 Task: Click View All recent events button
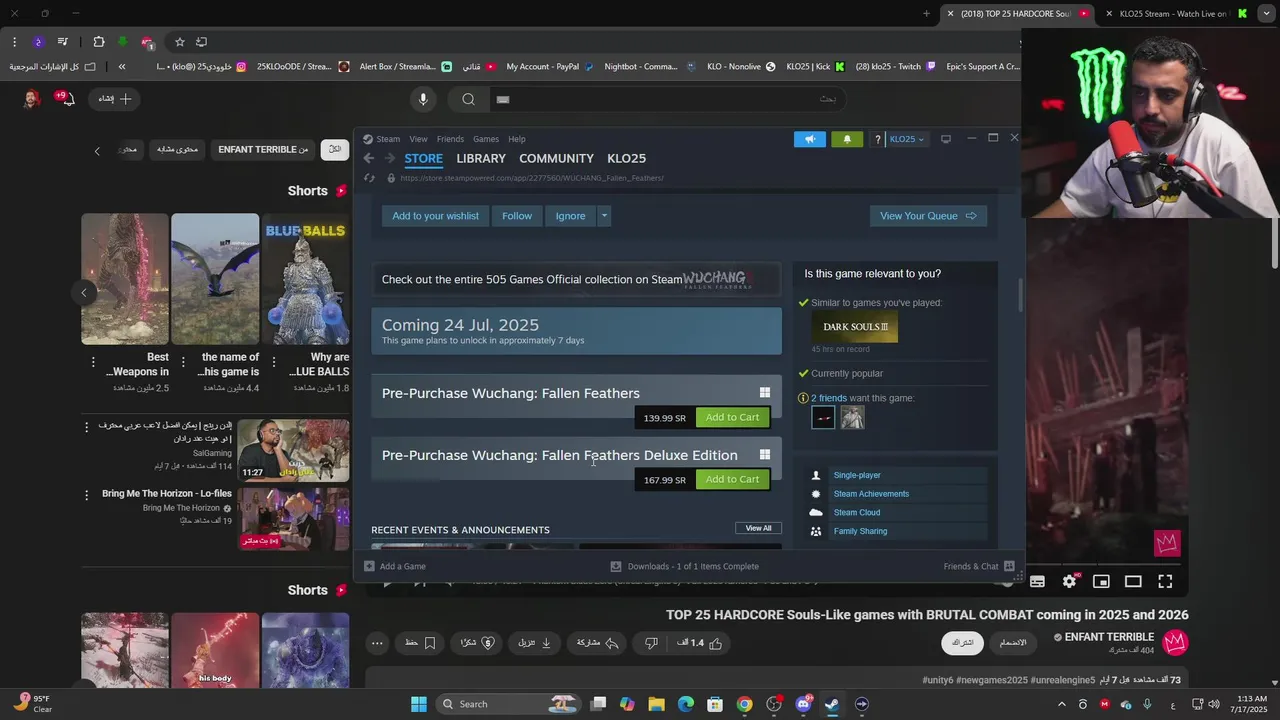point(759,528)
